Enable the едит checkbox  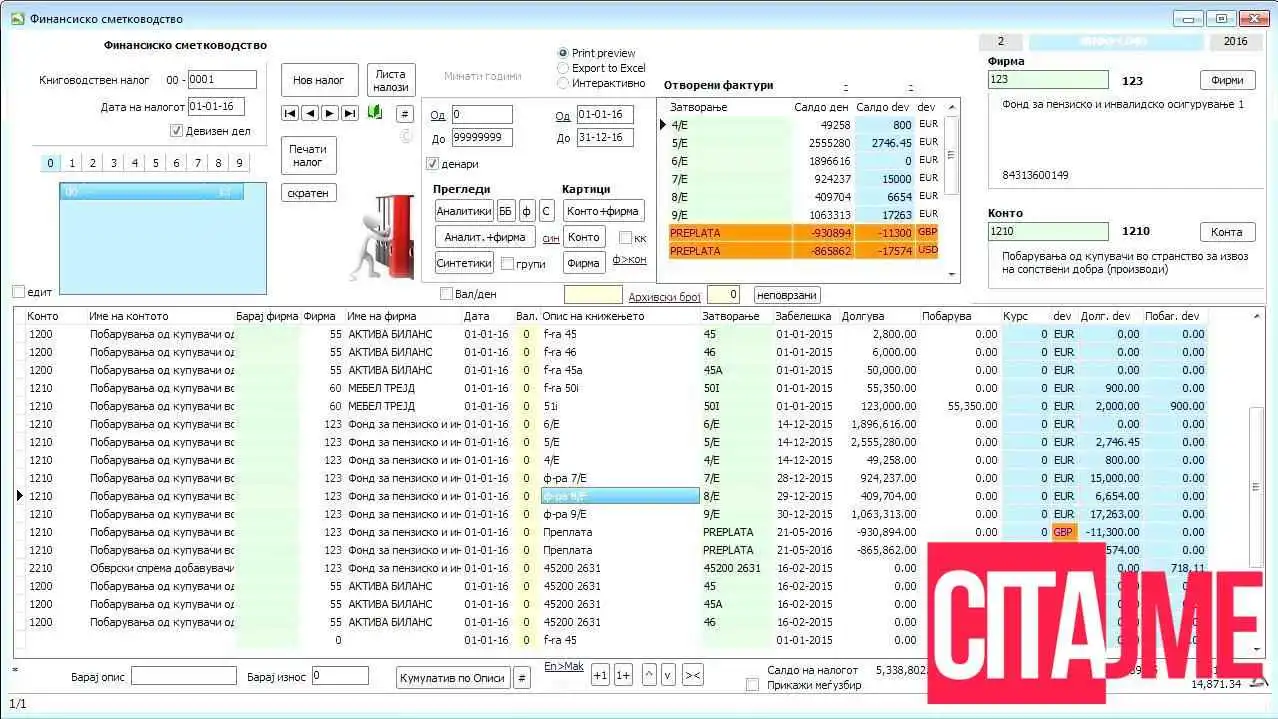[x=18, y=292]
